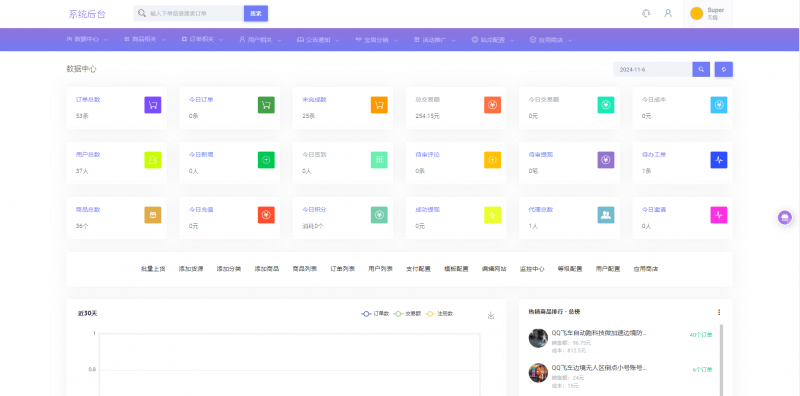Click the headset support icon in header
Image resolution: width=800 pixels, height=396 pixels.
(646, 13)
